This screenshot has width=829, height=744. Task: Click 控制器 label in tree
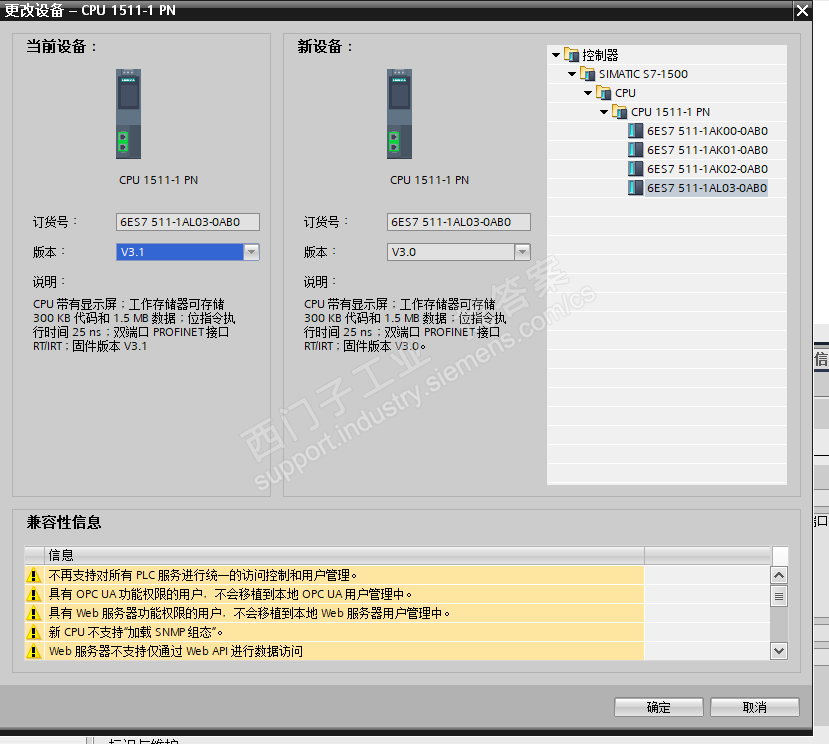(600, 55)
